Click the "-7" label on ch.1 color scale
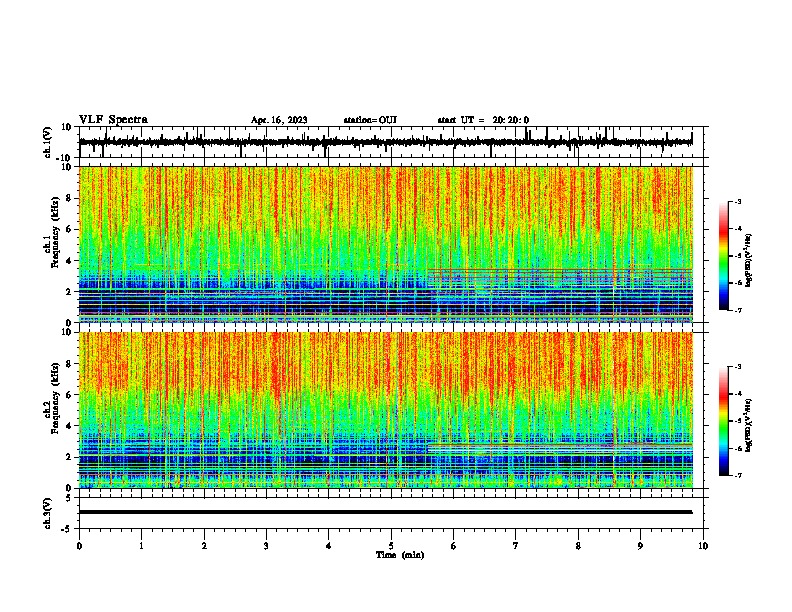Image resolution: width=792 pixels, height=612 pixels. [x=737, y=310]
